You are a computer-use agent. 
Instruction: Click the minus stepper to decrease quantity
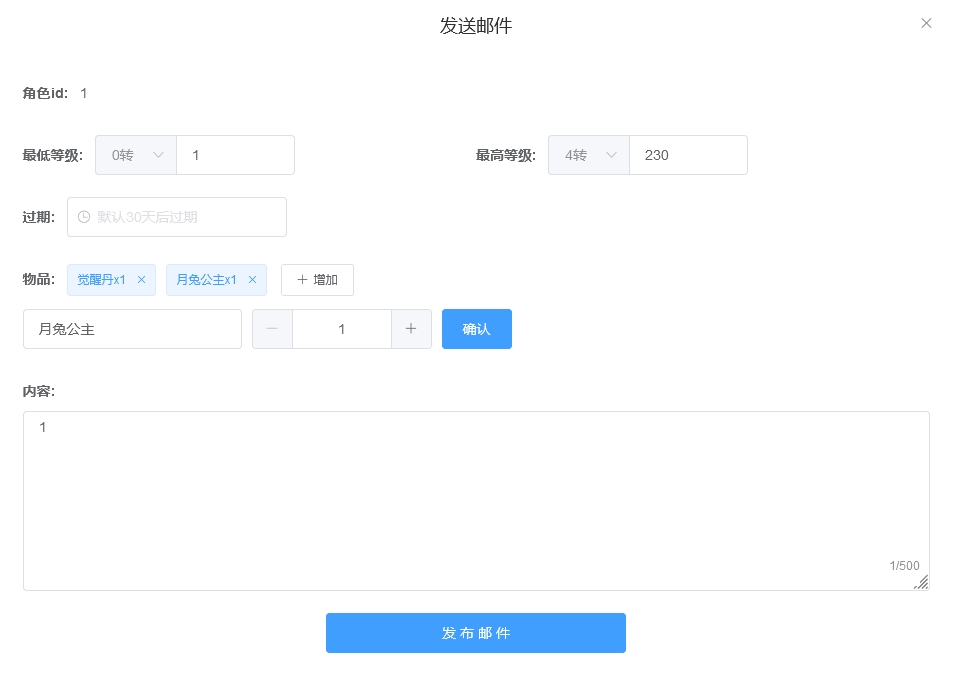[271, 329]
